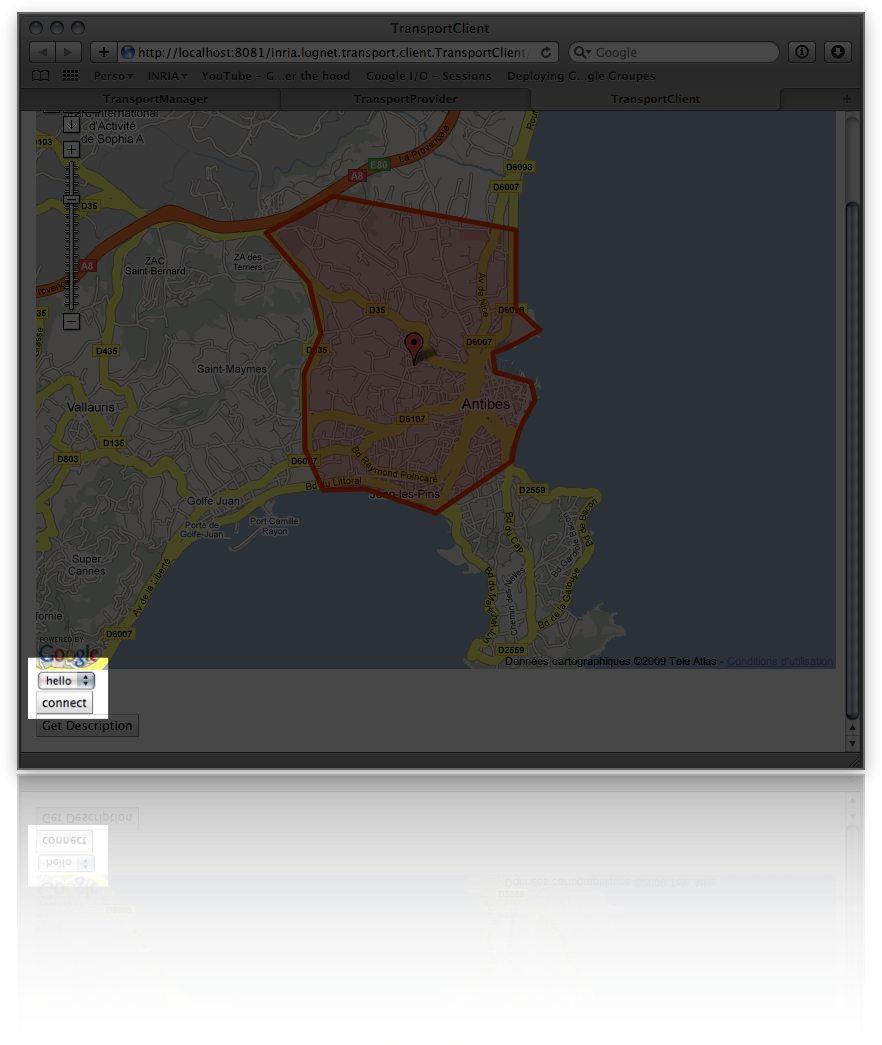The width and height of the screenshot is (882, 1045).
Task: Click the info button in the toolbar
Action: coord(802,52)
